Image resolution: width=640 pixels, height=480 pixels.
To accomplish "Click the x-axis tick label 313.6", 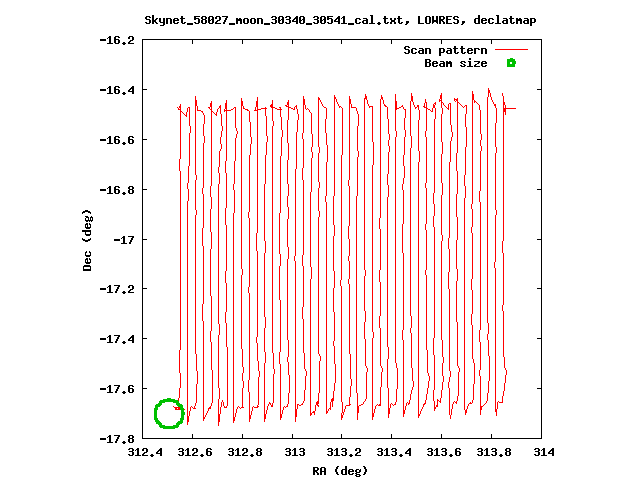I will [x=444, y=452].
